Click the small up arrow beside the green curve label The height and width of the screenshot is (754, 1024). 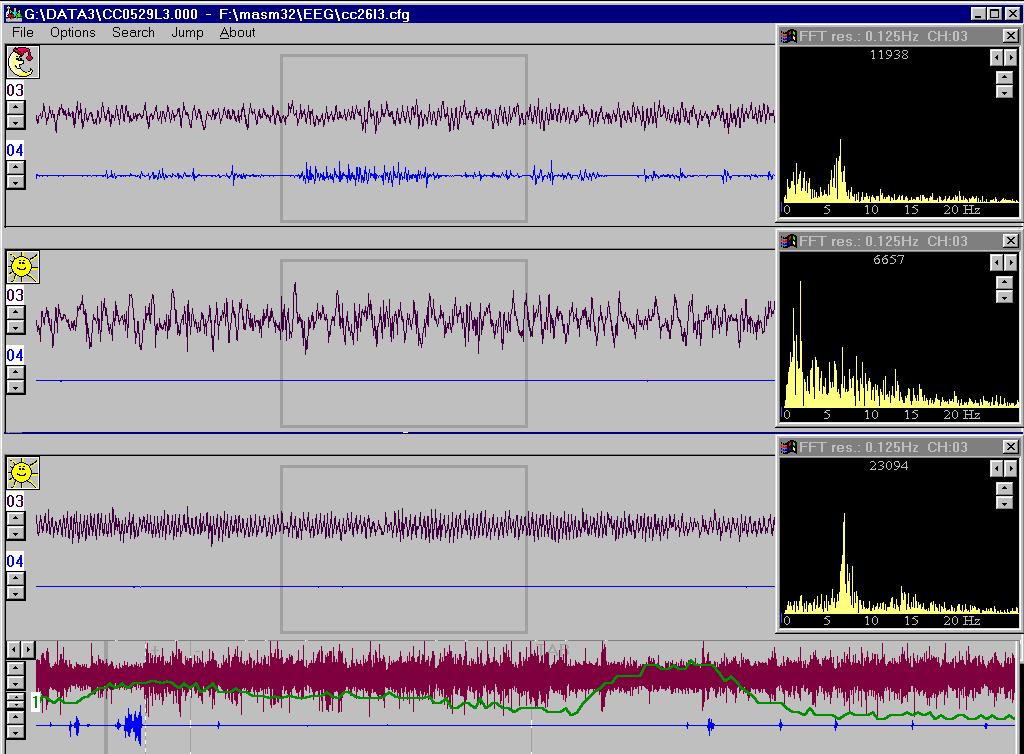[16, 697]
